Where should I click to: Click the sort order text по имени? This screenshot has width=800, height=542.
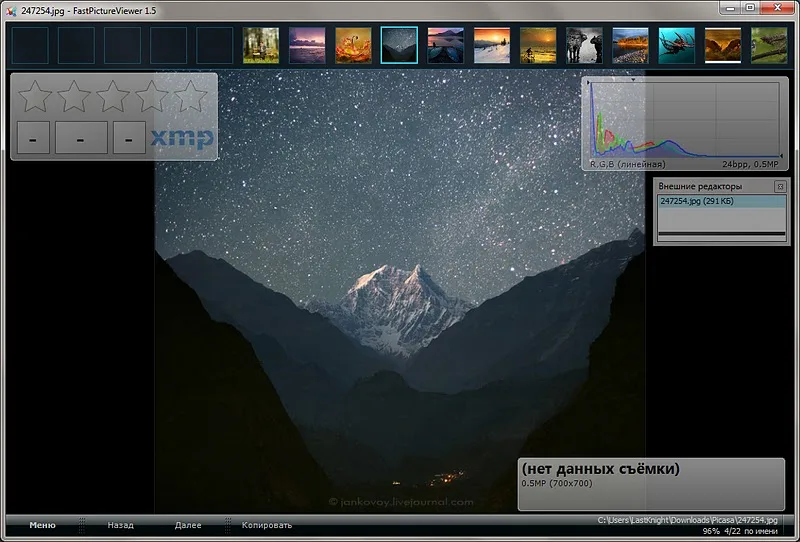[x=761, y=531]
